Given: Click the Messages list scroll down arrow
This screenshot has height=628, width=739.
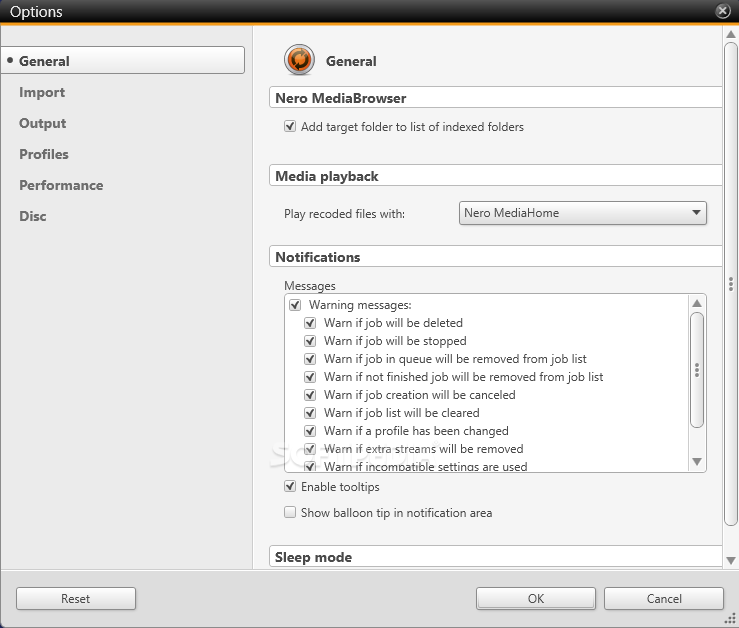Looking at the screenshot, I should [697, 462].
